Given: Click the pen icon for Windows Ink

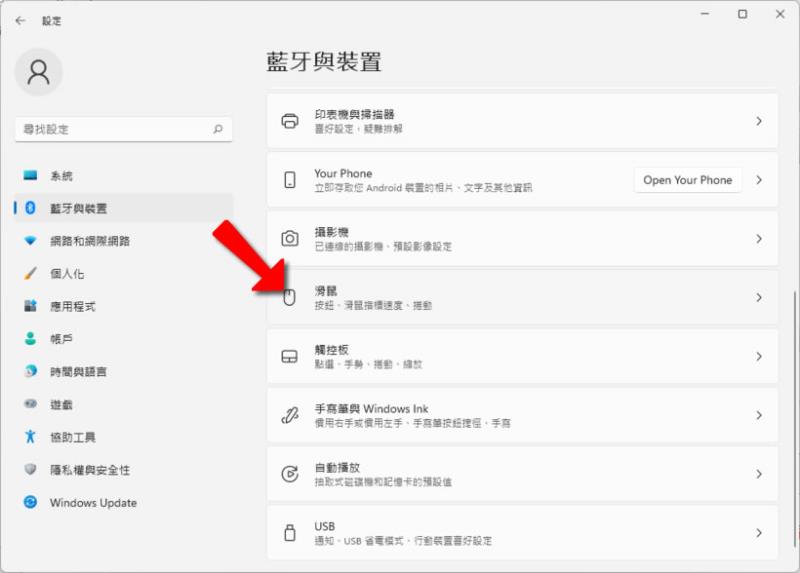Looking at the screenshot, I should coord(290,415).
